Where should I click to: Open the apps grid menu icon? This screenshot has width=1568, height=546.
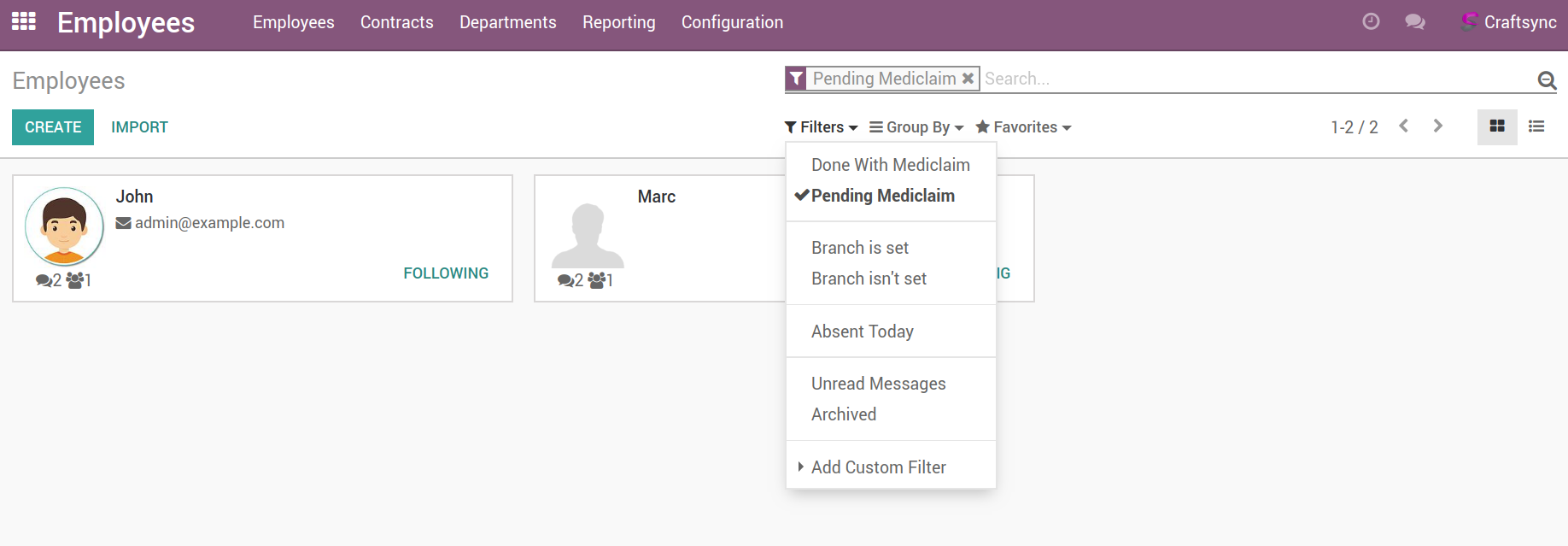pyautogui.click(x=24, y=21)
